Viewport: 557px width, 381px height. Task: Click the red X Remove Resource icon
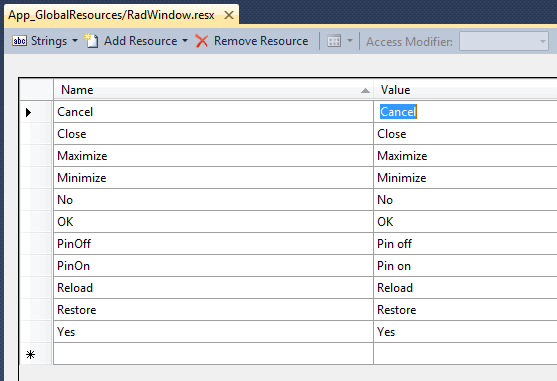(202, 41)
